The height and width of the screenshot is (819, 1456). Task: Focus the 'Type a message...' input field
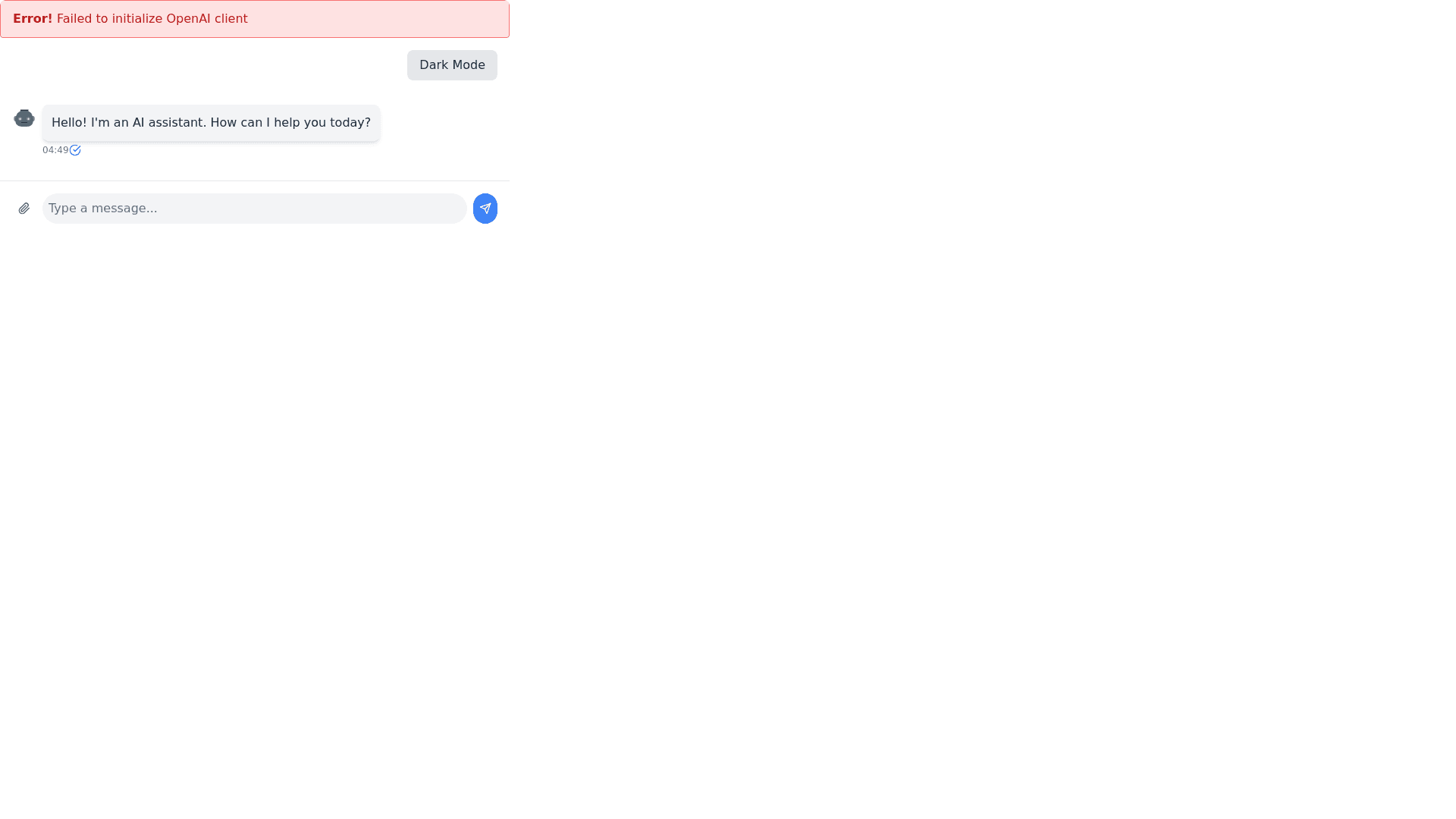255,209
